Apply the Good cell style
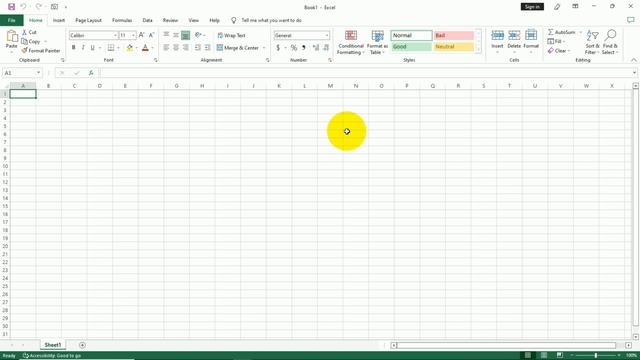The width and height of the screenshot is (640, 360). coord(411,47)
